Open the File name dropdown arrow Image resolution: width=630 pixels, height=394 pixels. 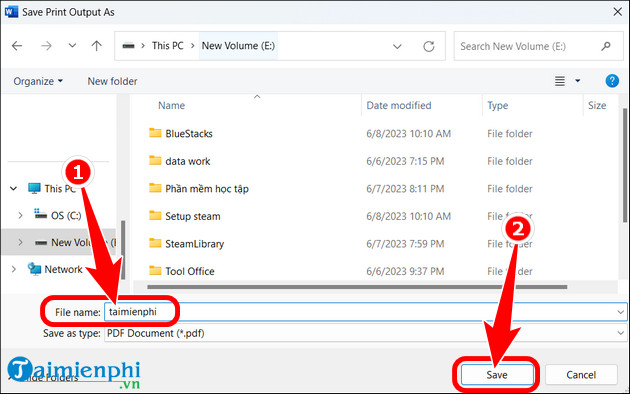pyautogui.click(x=620, y=312)
